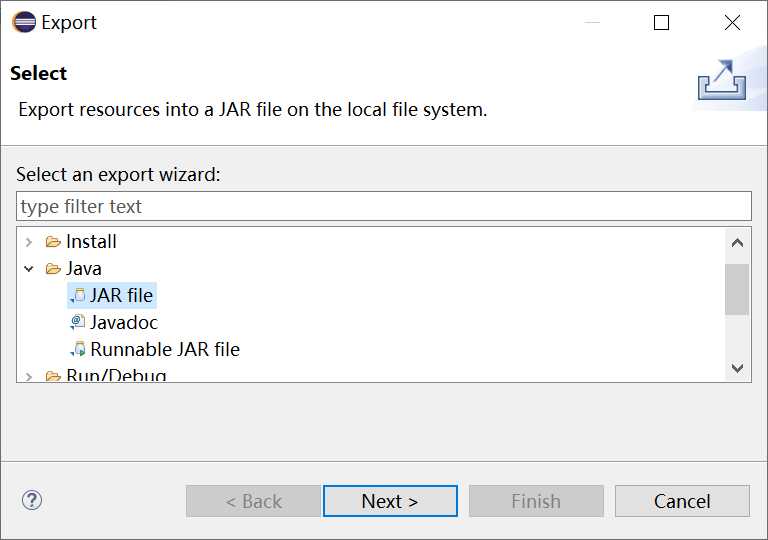768x540 pixels.
Task: Click the Run/Debug folder icon
Action: click(x=53, y=376)
